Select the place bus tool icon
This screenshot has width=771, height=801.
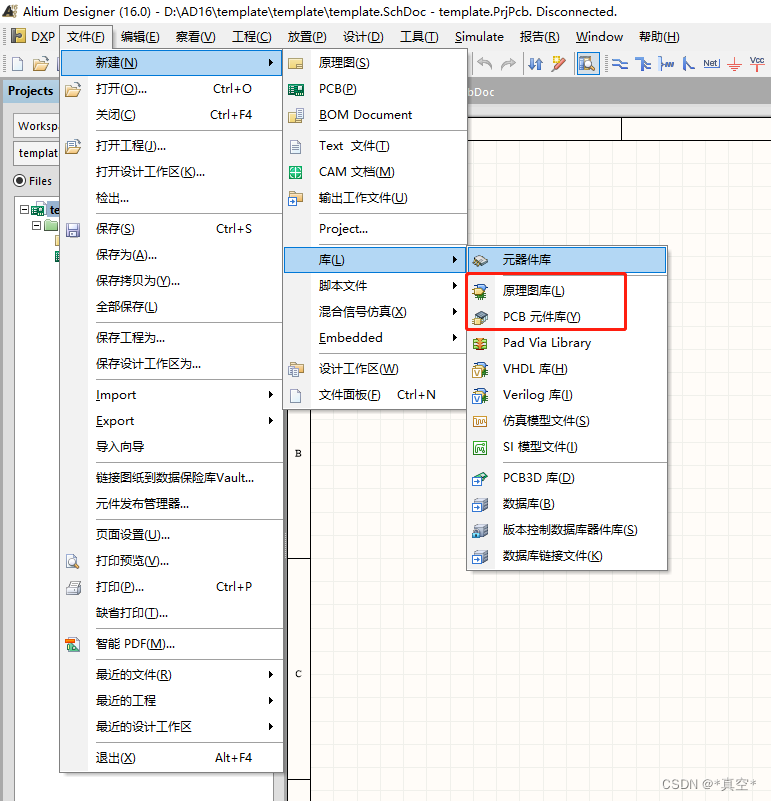tap(643, 64)
